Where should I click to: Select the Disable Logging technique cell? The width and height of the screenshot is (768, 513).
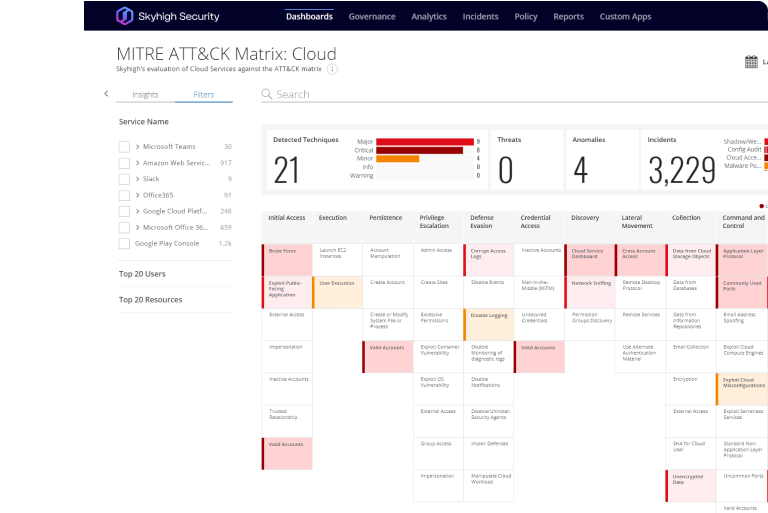click(489, 324)
